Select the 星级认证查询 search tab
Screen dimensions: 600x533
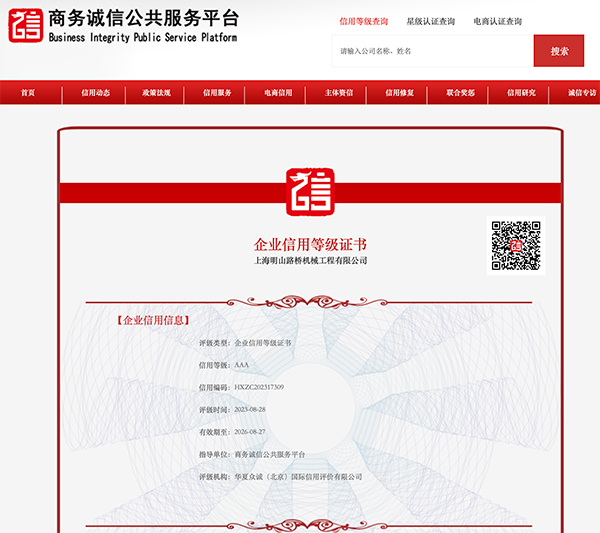click(x=430, y=21)
